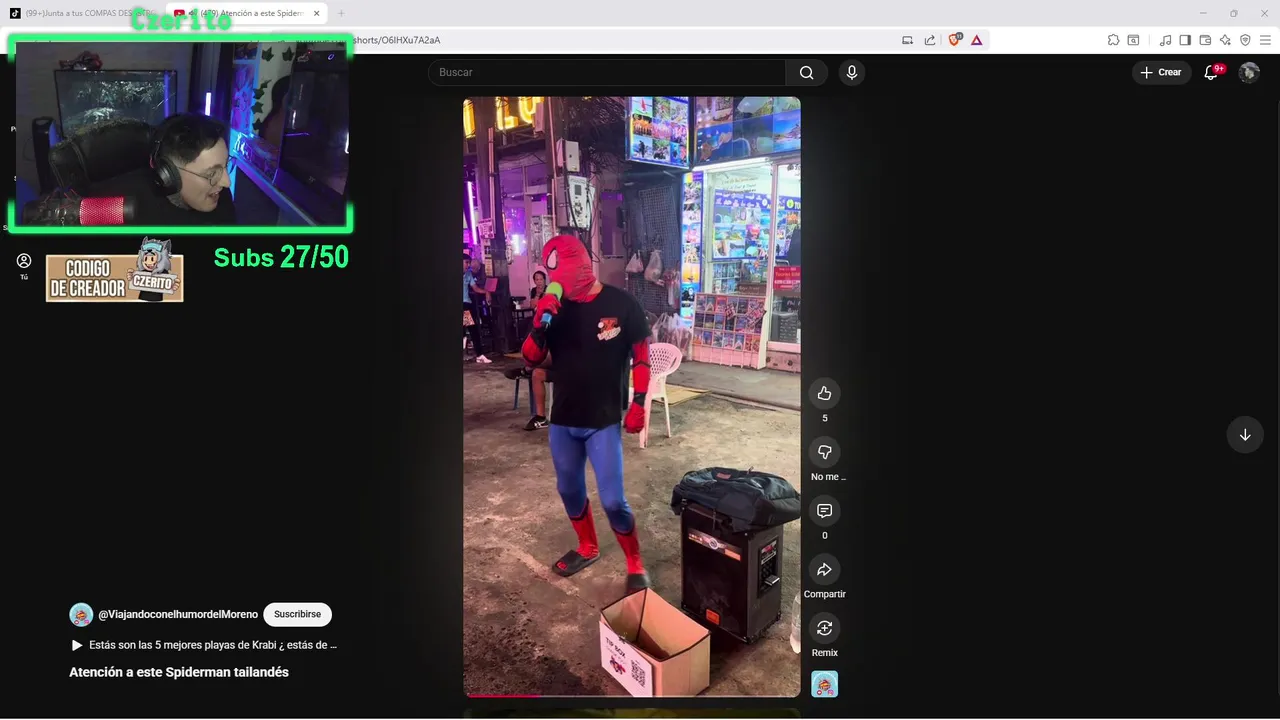Click the like count '5'
The height and width of the screenshot is (720, 1280).
click(824, 418)
